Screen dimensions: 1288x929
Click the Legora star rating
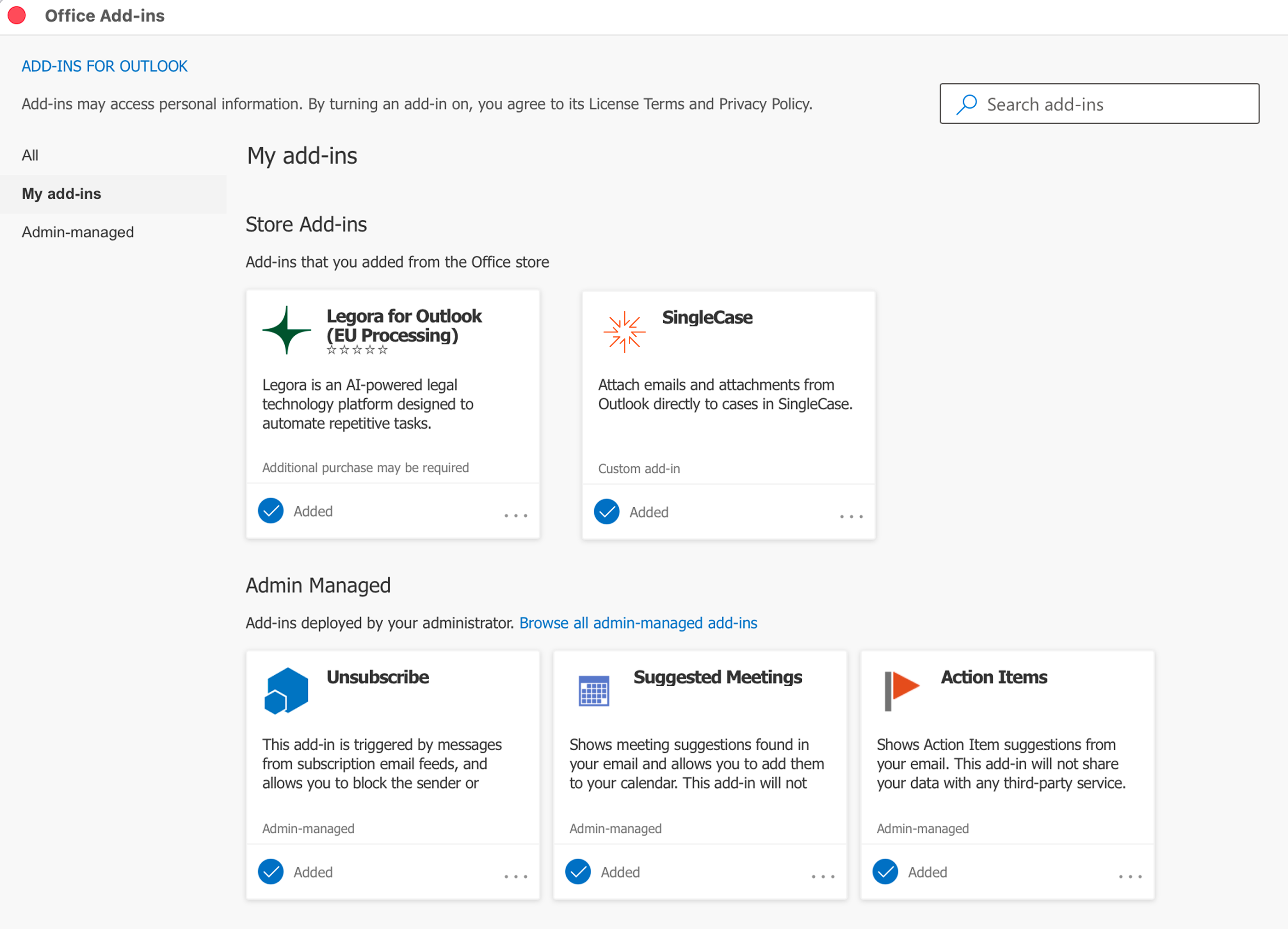coord(357,350)
